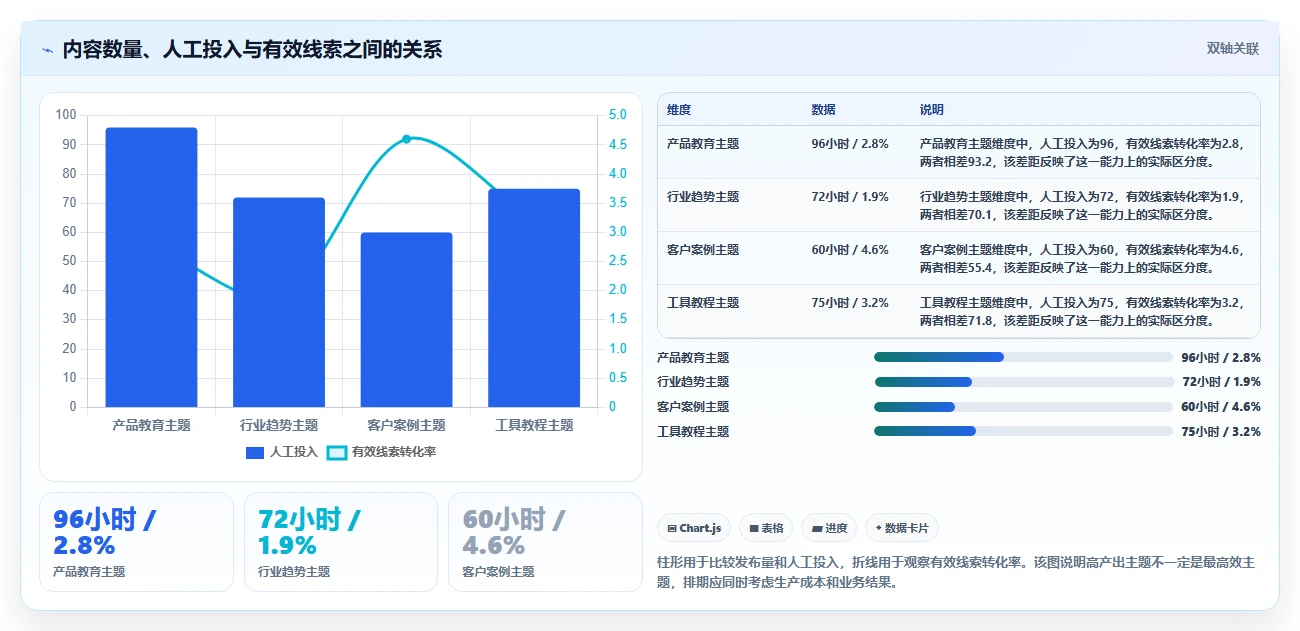Click the 表格 tag chip
1300x631 pixels.
[x=766, y=528]
